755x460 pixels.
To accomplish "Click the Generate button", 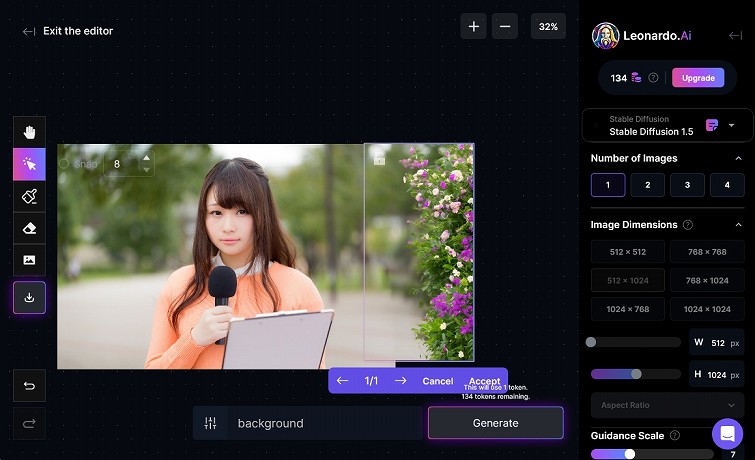I will (x=495, y=423).
